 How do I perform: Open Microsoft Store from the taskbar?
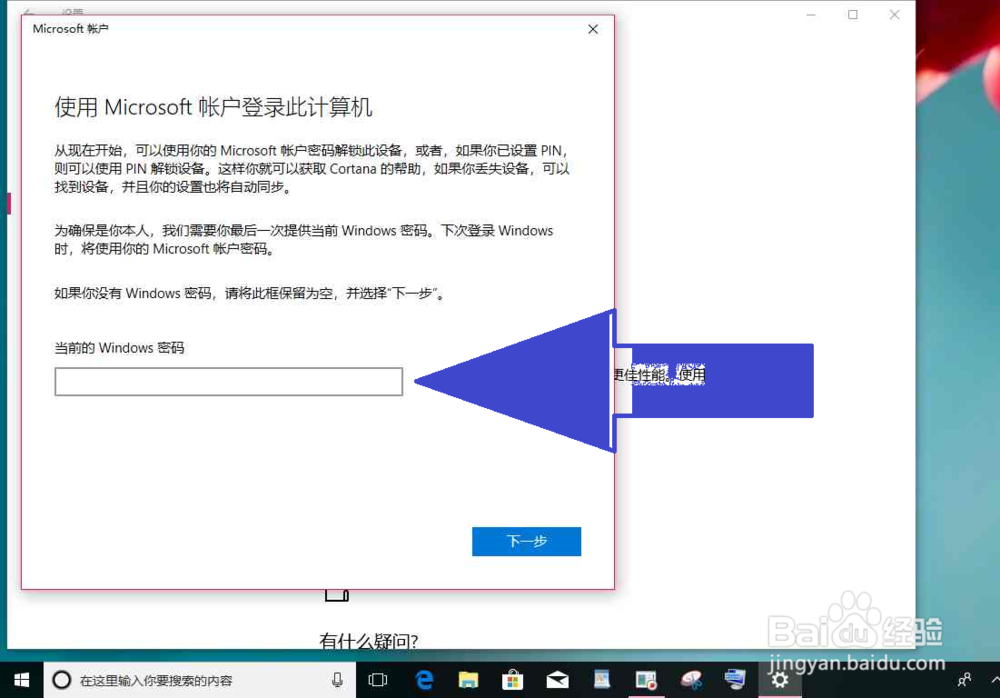(x=512, y=680)
